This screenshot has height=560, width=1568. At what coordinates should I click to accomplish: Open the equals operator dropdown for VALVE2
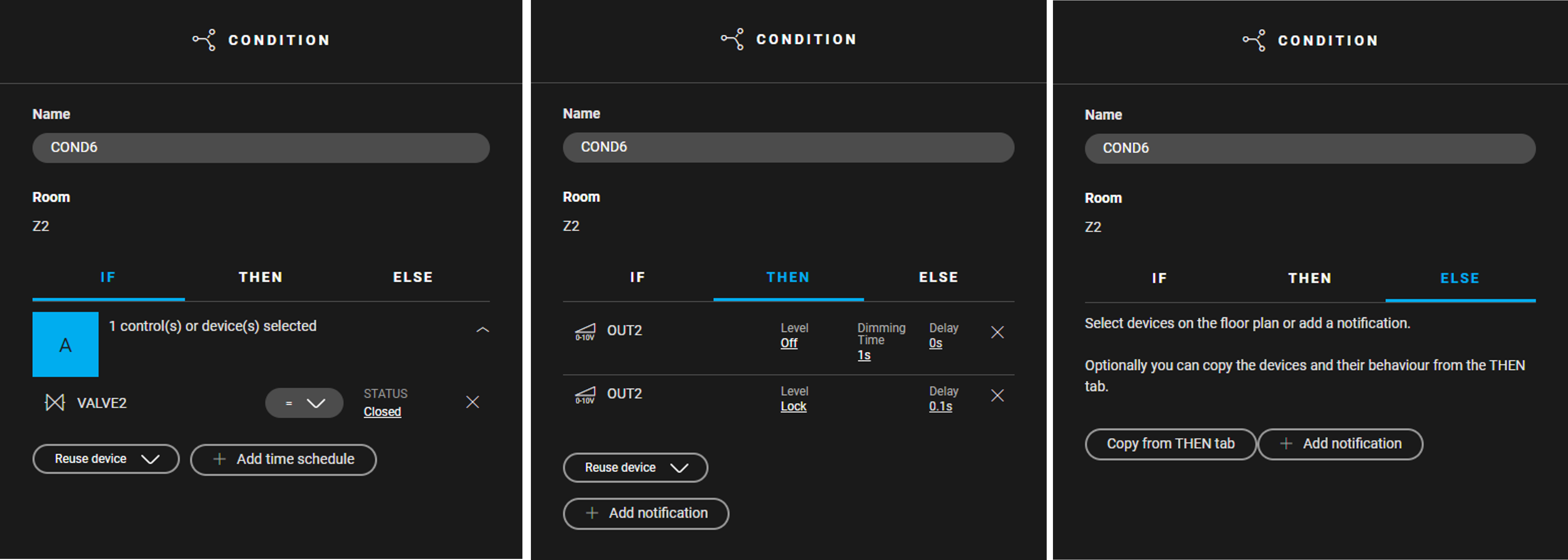click(x=304, y=403)
